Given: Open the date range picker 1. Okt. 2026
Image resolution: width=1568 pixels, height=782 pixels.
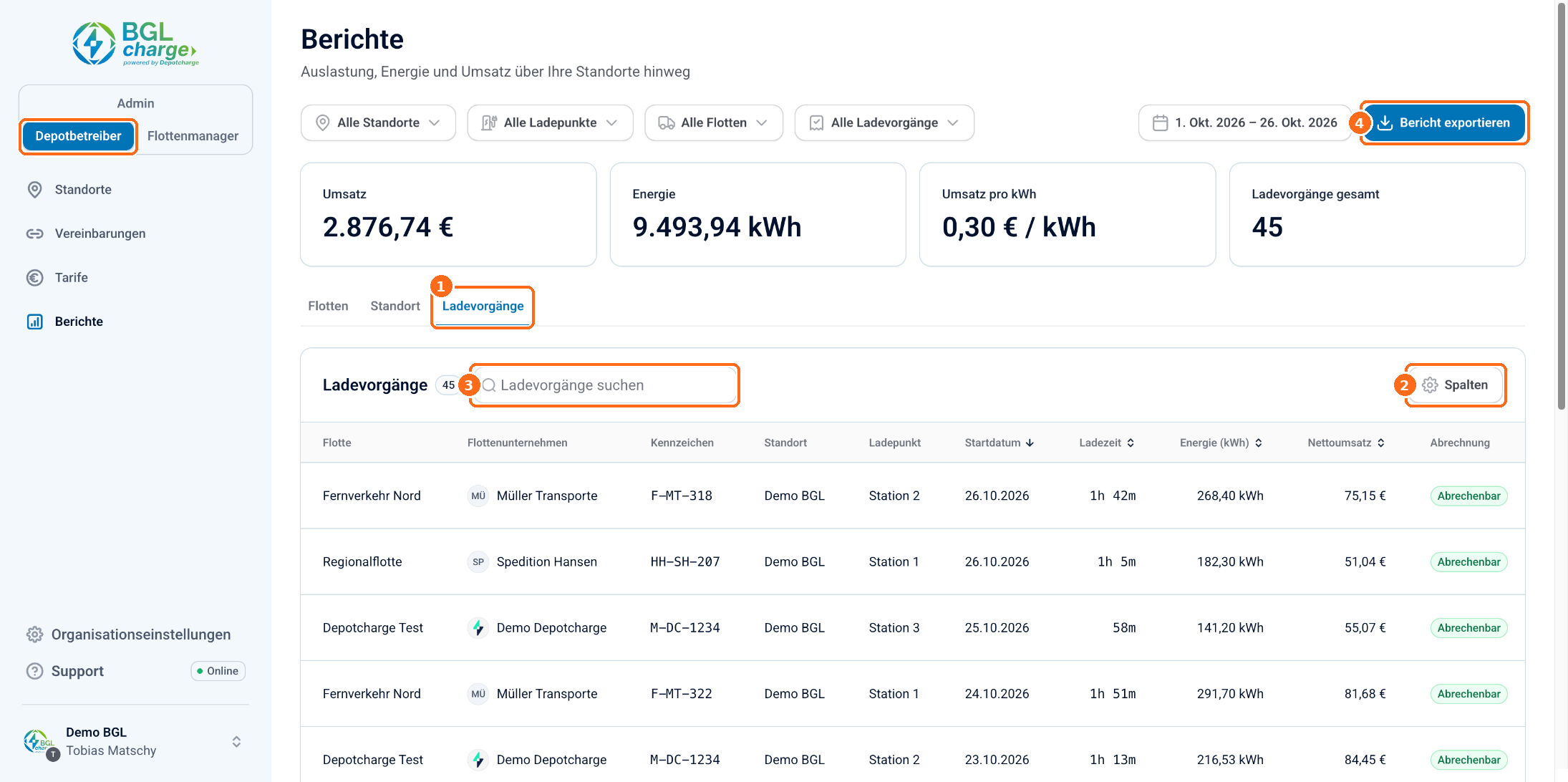Looking at the screenshot, I should [1245, 122].
